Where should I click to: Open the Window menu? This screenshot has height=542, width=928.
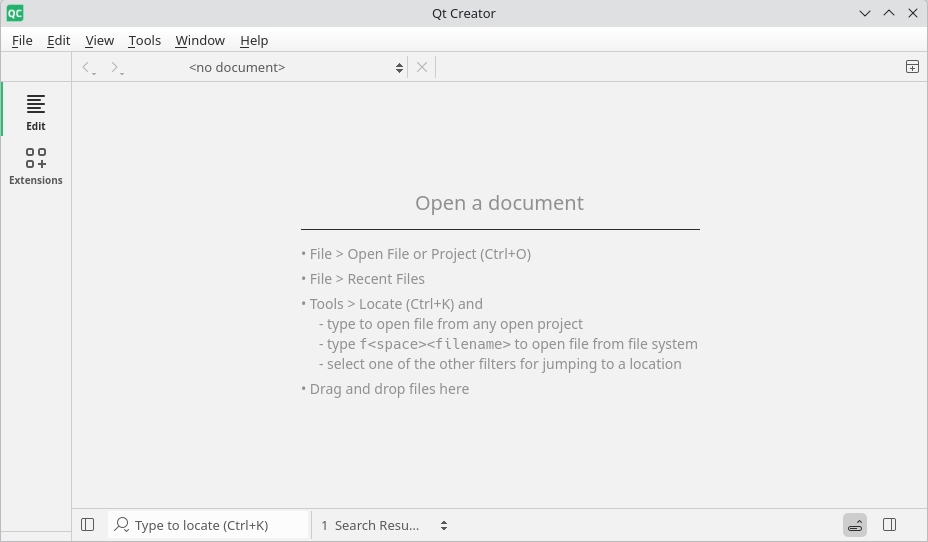coord(200,40)
